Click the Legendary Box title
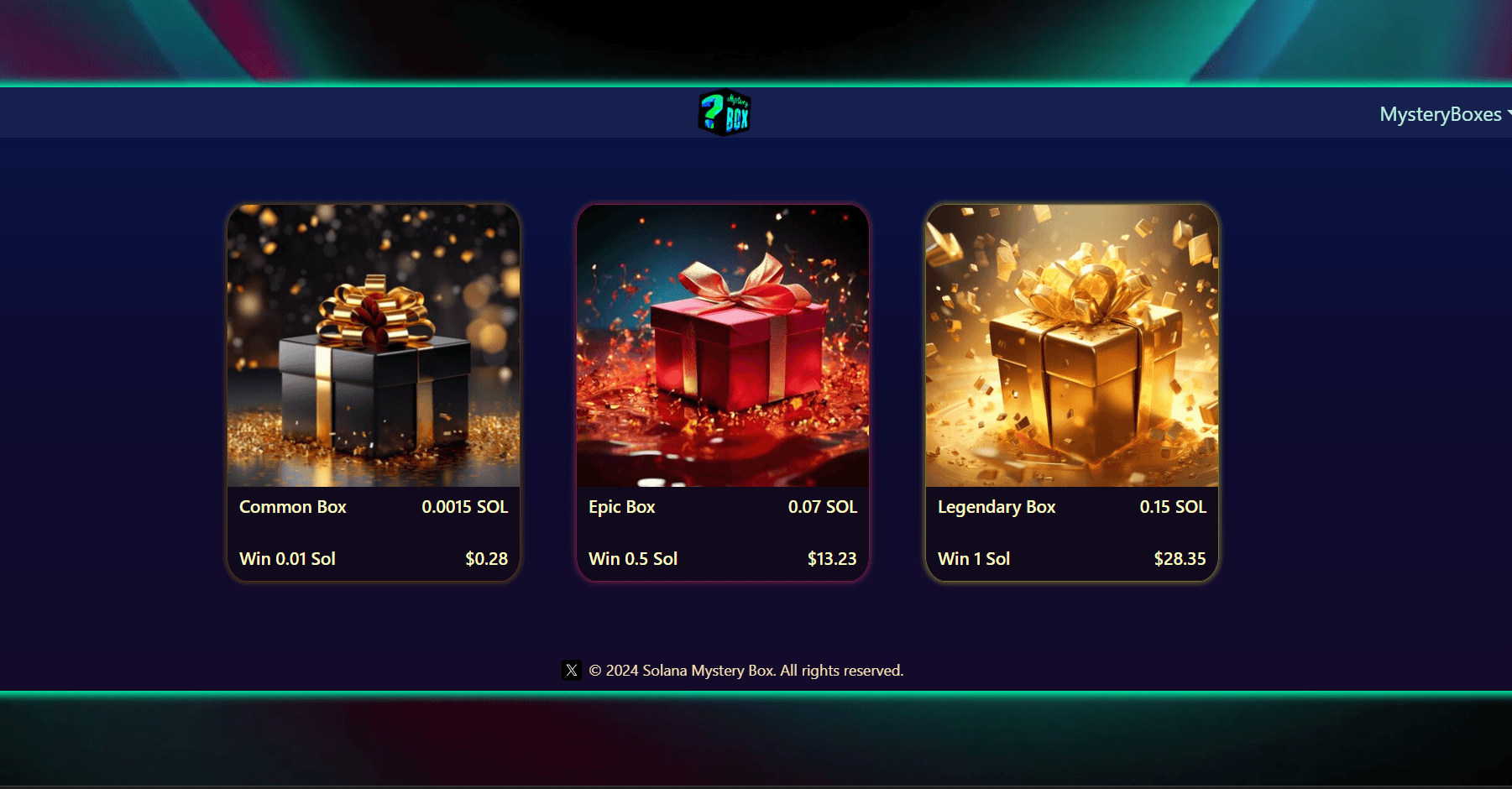The width and height of the screenshot is (1512, 789). click(997, 507)
